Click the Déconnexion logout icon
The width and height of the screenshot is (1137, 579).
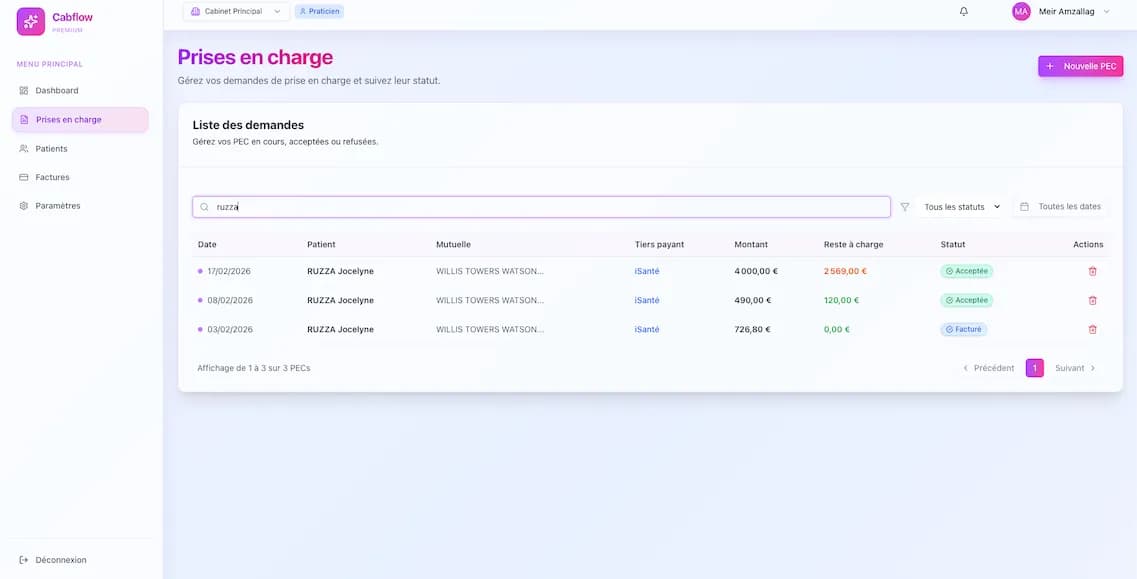pos(23,560)
